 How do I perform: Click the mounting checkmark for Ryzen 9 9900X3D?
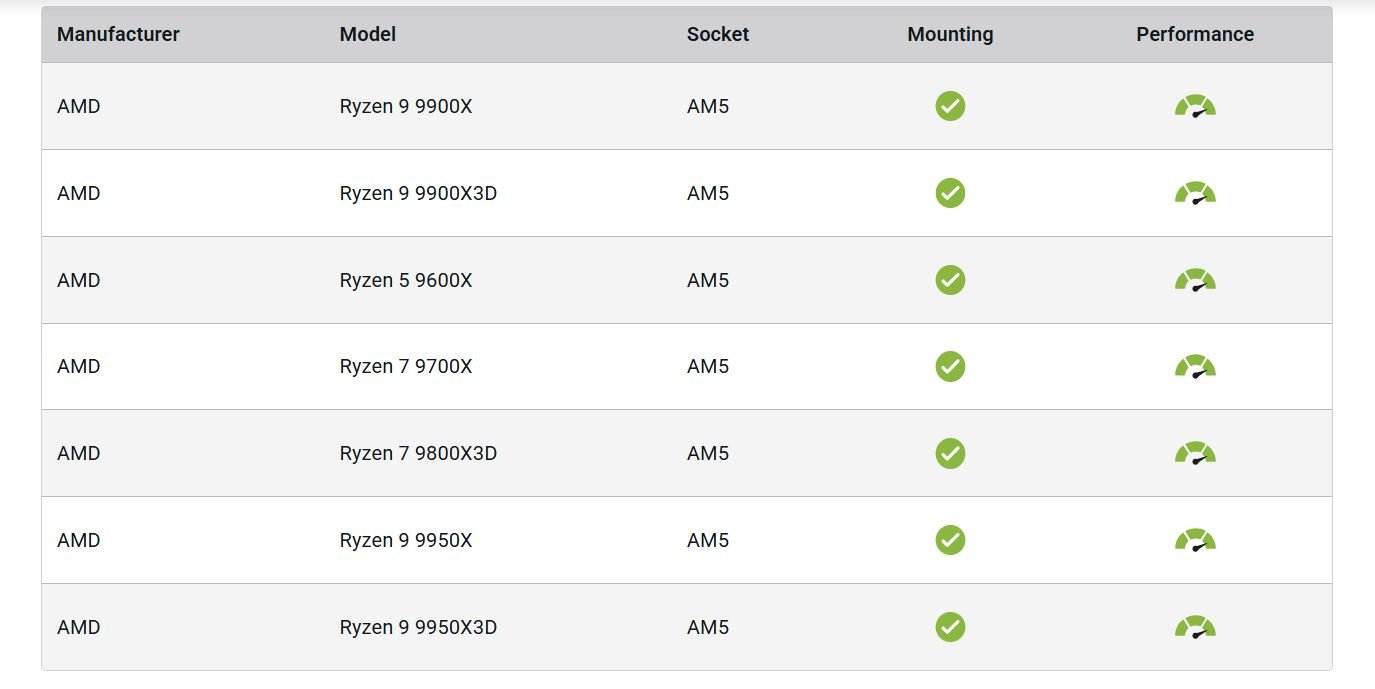pos(950,193)
